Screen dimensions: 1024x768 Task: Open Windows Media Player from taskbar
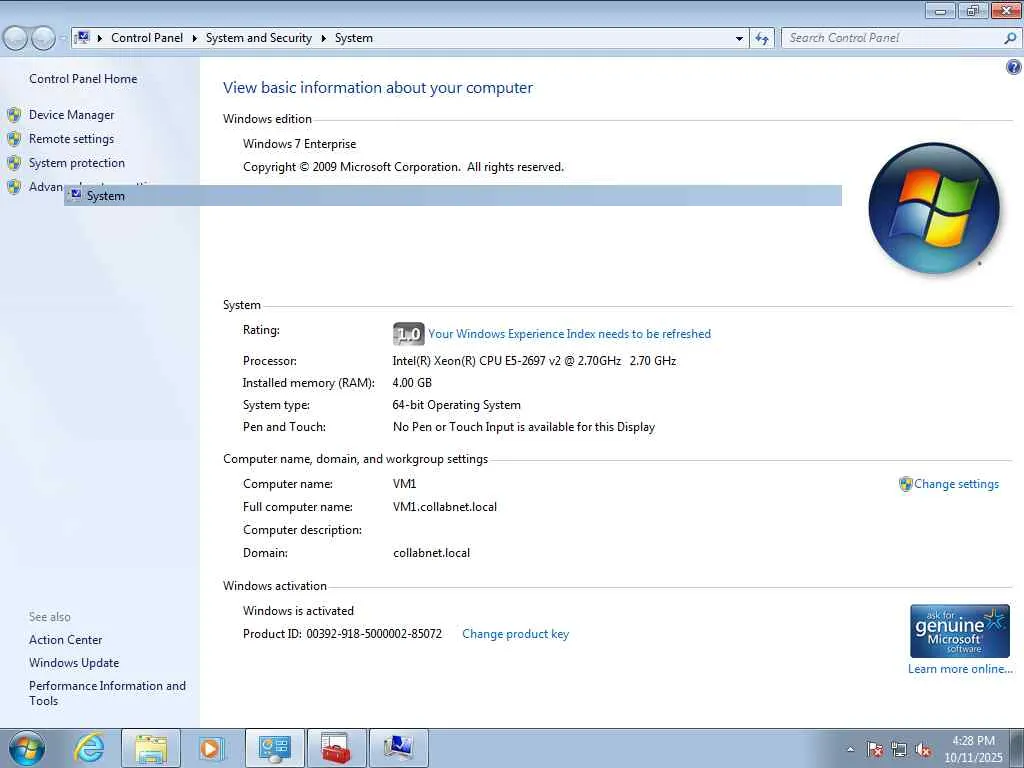point(211,748)
